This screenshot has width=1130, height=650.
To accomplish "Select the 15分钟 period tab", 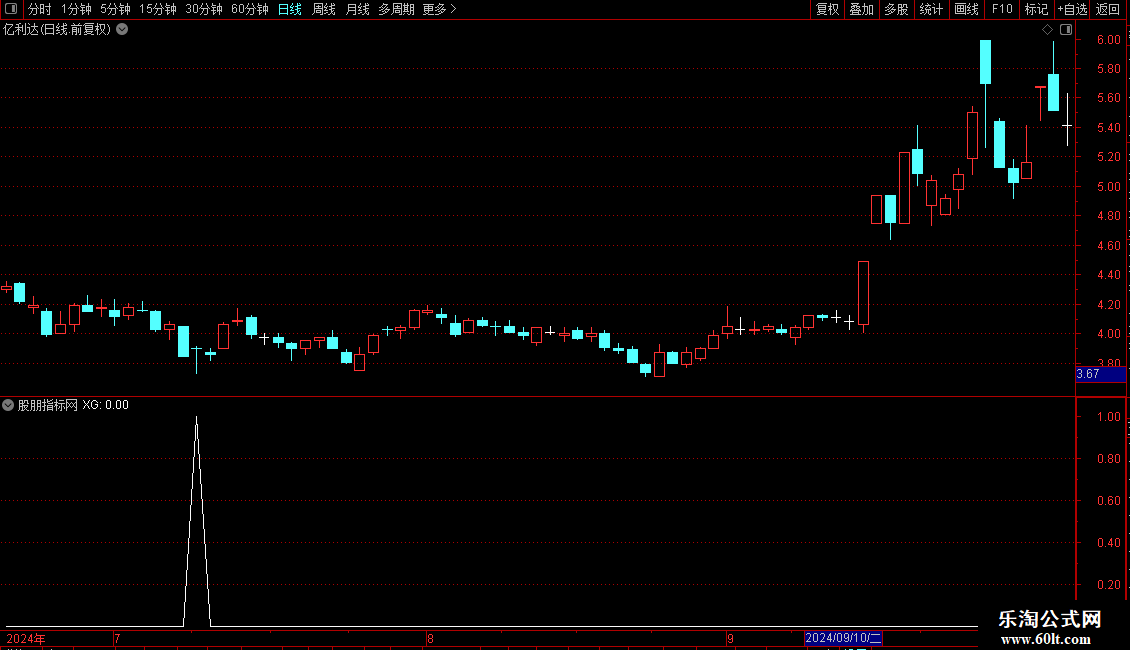I will [157, 9].
